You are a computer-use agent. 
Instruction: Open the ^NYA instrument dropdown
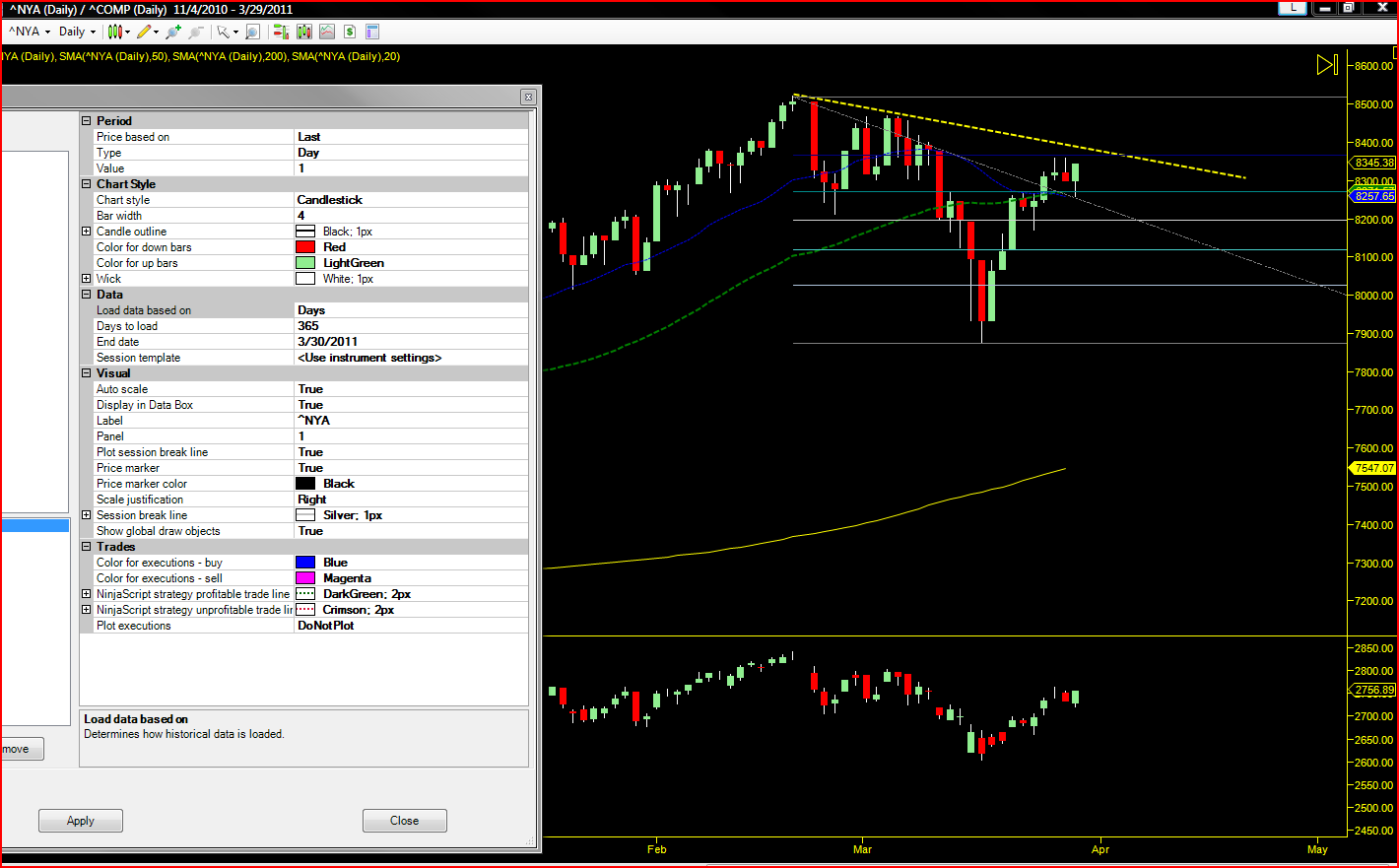click(x=30, y=32)
